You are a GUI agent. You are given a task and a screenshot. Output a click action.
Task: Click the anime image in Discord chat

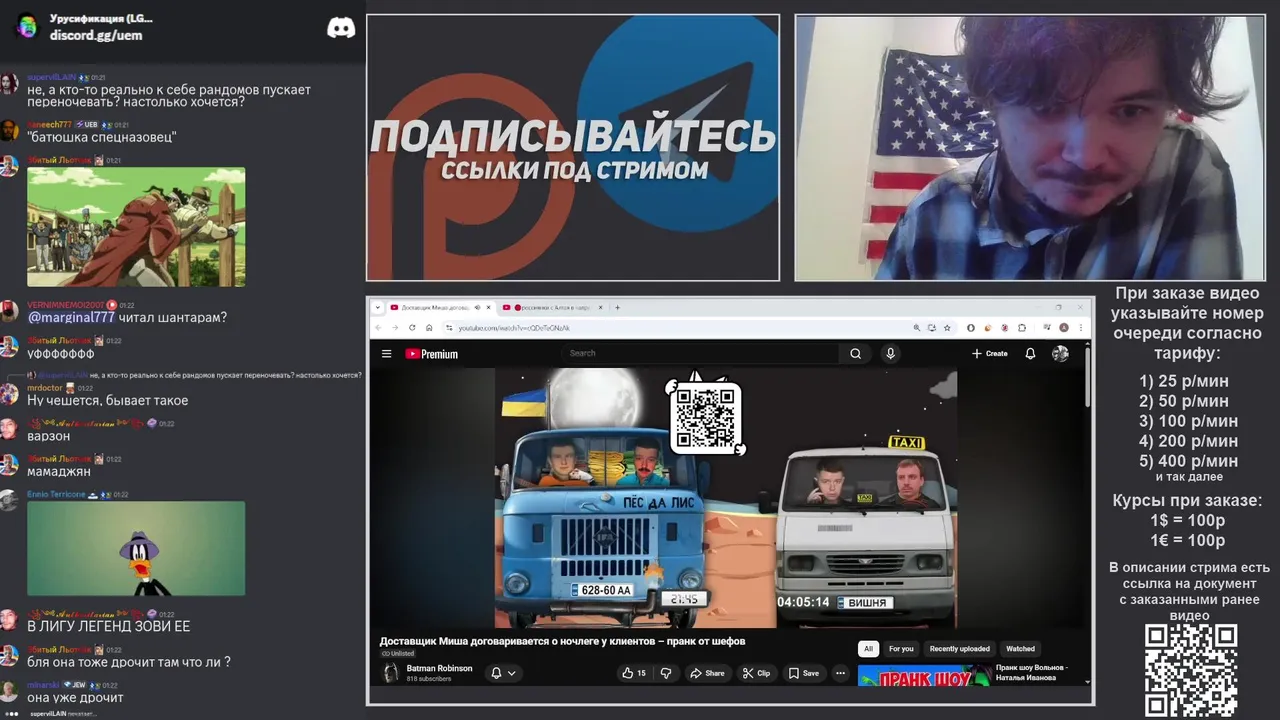click(136, 227)
